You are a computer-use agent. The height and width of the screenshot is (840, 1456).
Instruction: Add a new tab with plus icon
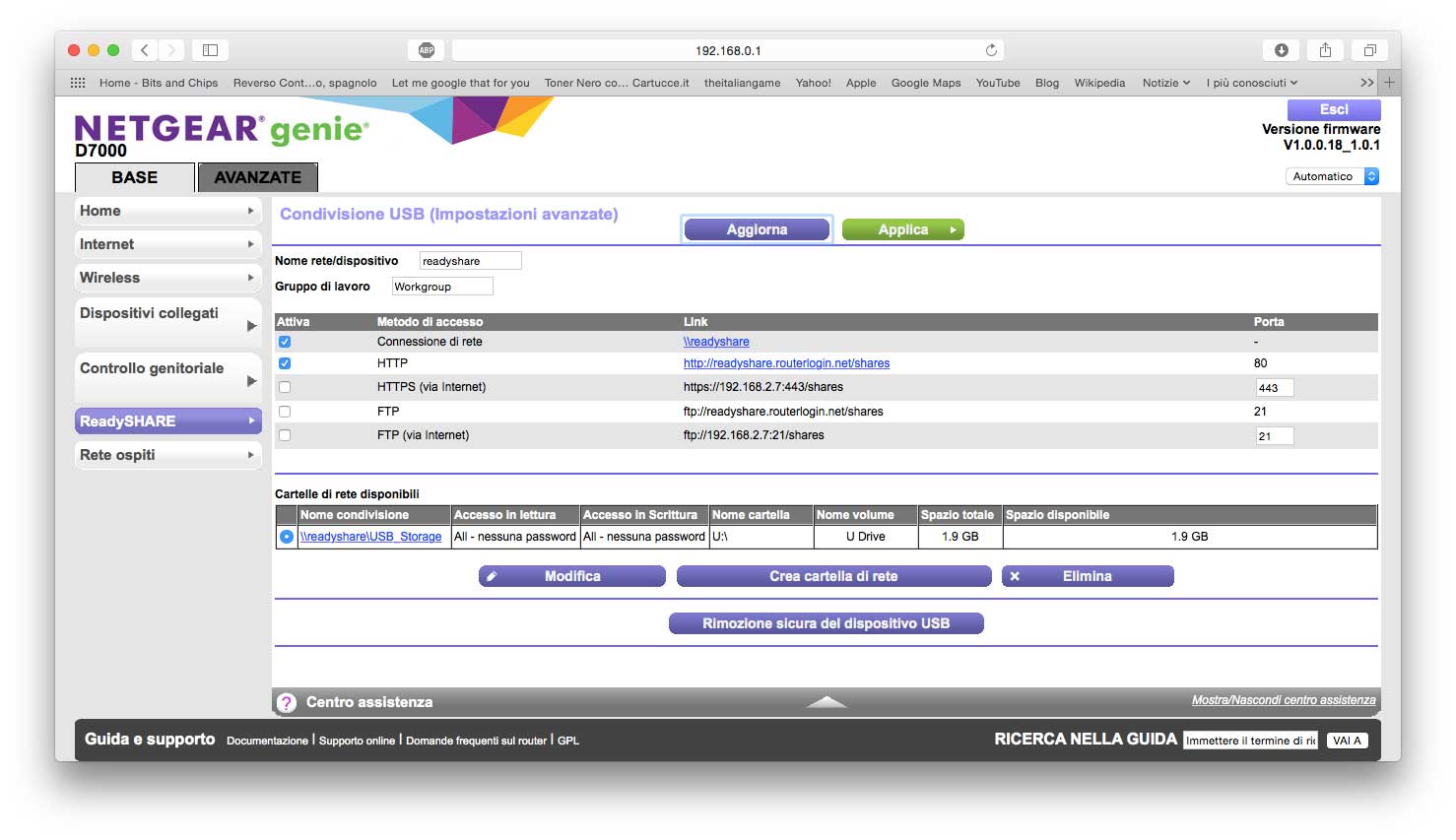1390,83
